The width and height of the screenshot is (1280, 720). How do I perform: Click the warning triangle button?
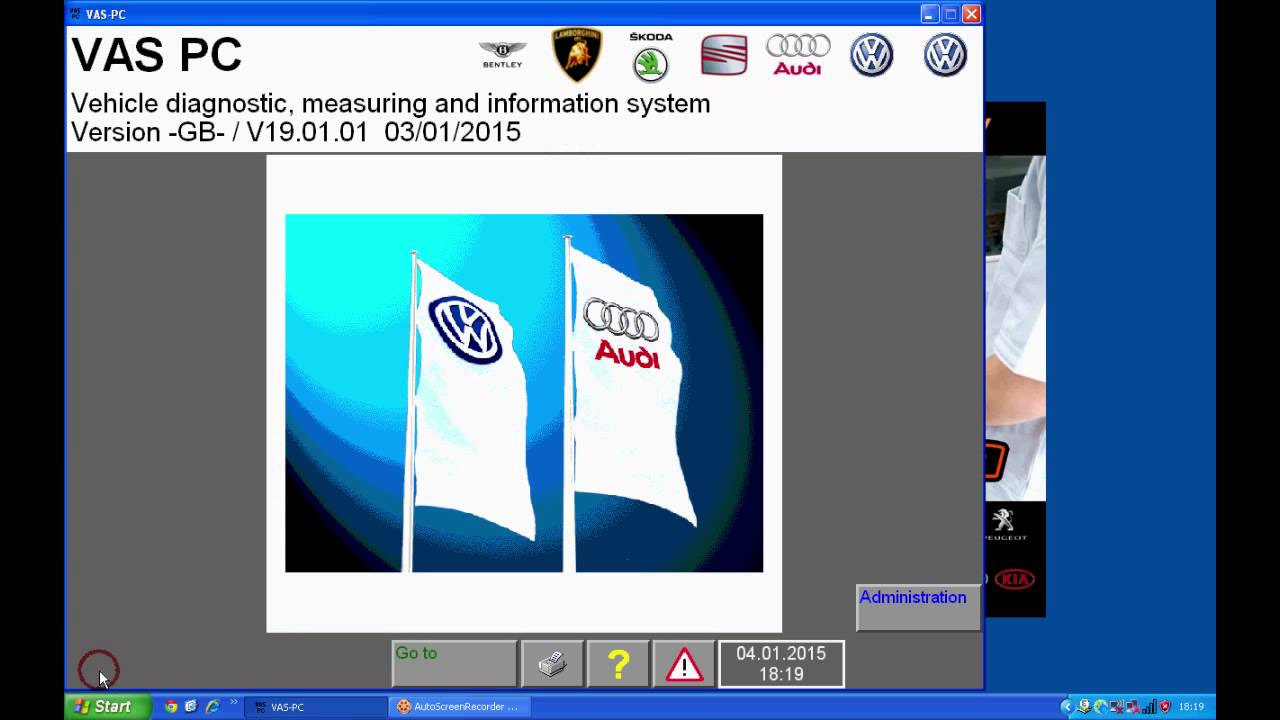tap(684, 664)
